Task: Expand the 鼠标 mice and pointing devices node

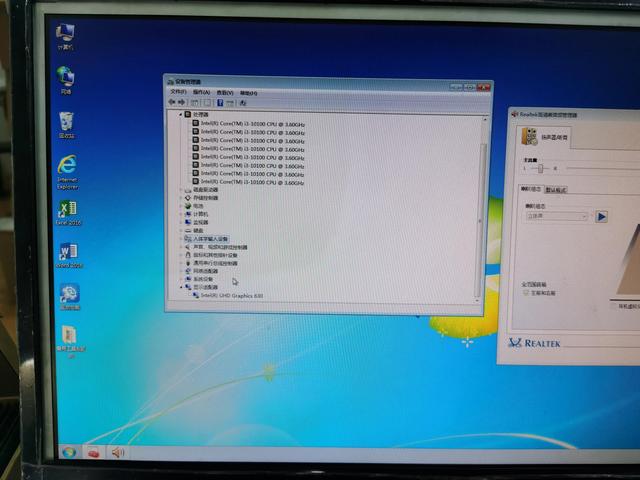Action: 181,255
